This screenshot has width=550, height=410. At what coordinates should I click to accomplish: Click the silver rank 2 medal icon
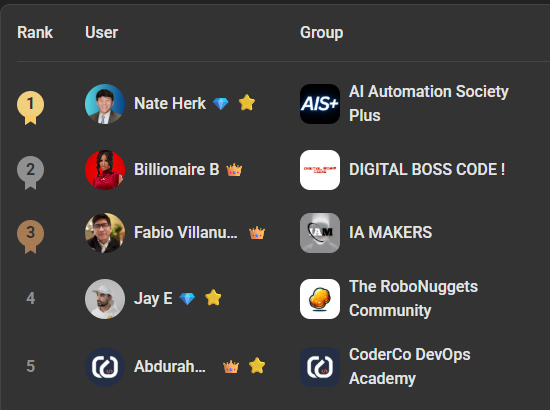point(31,173)
